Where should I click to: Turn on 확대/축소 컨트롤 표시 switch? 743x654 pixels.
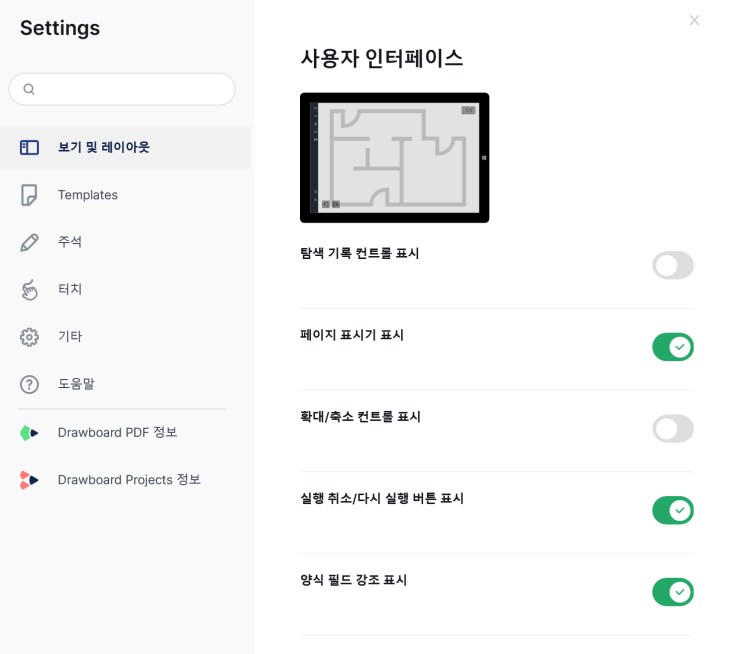click(x=672, y=429)
